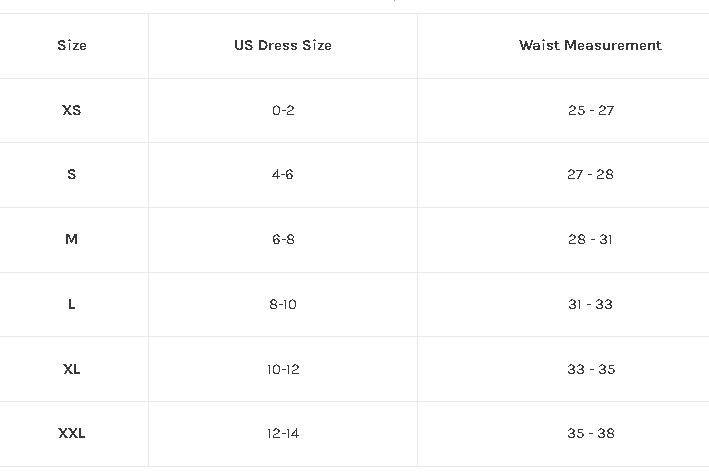This screenshot has height=475, width=709.
Task: Select the M size cell
Action: (72, 239)
